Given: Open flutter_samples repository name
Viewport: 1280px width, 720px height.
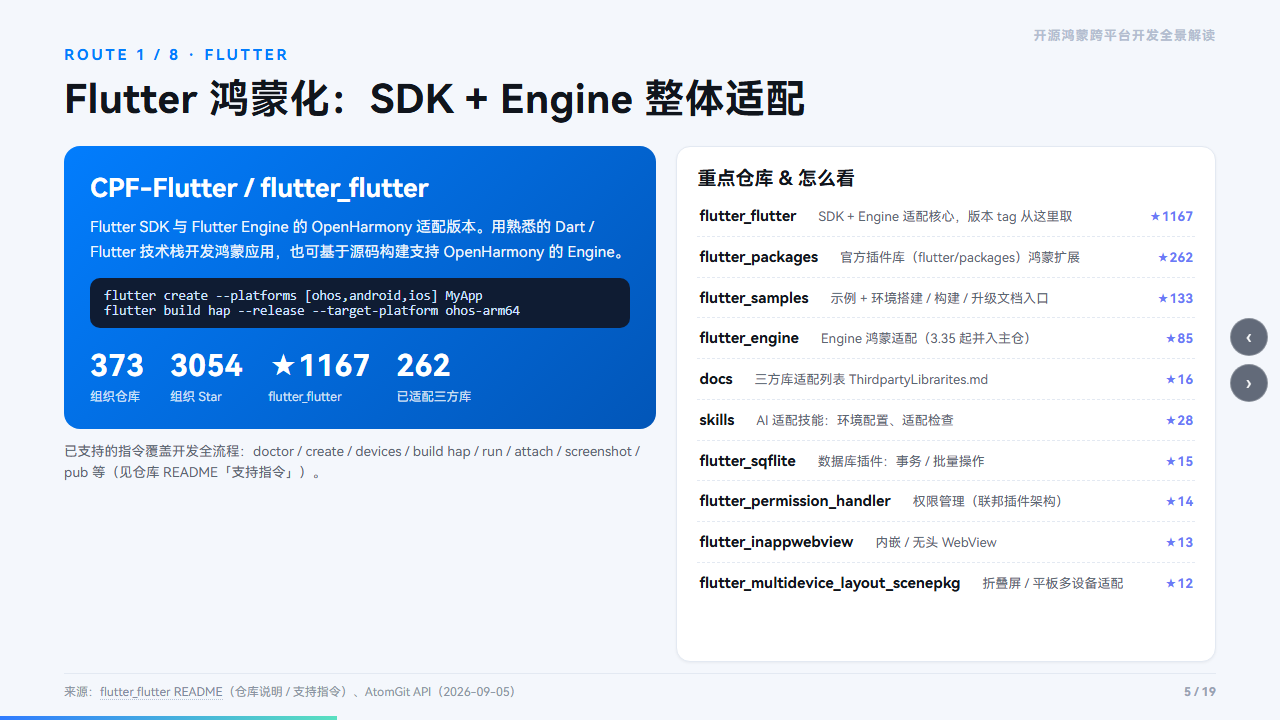Looking at the screenshot, I should coord(754,298).
